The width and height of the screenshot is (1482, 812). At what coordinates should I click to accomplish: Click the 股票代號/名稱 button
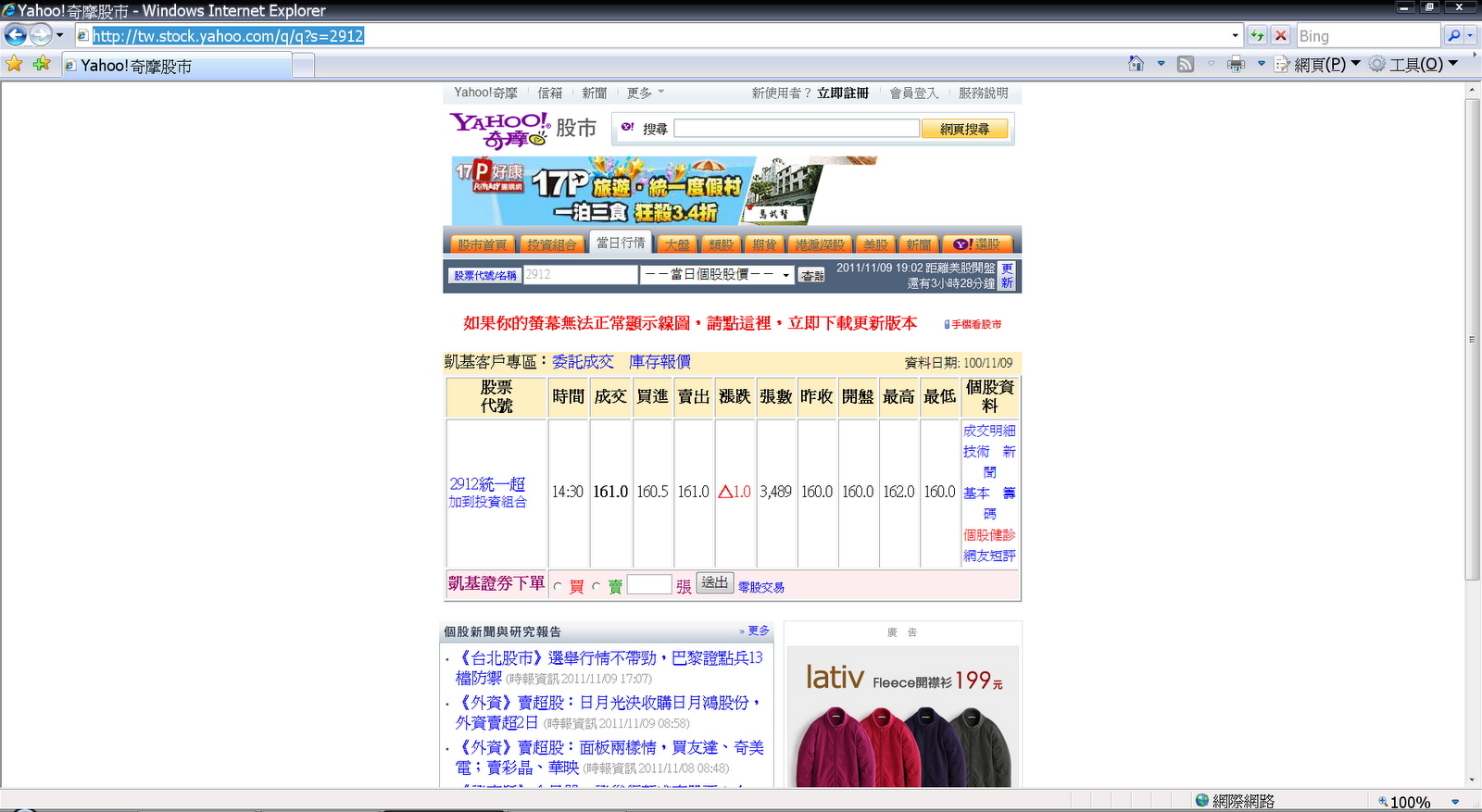tap(485, 275)
